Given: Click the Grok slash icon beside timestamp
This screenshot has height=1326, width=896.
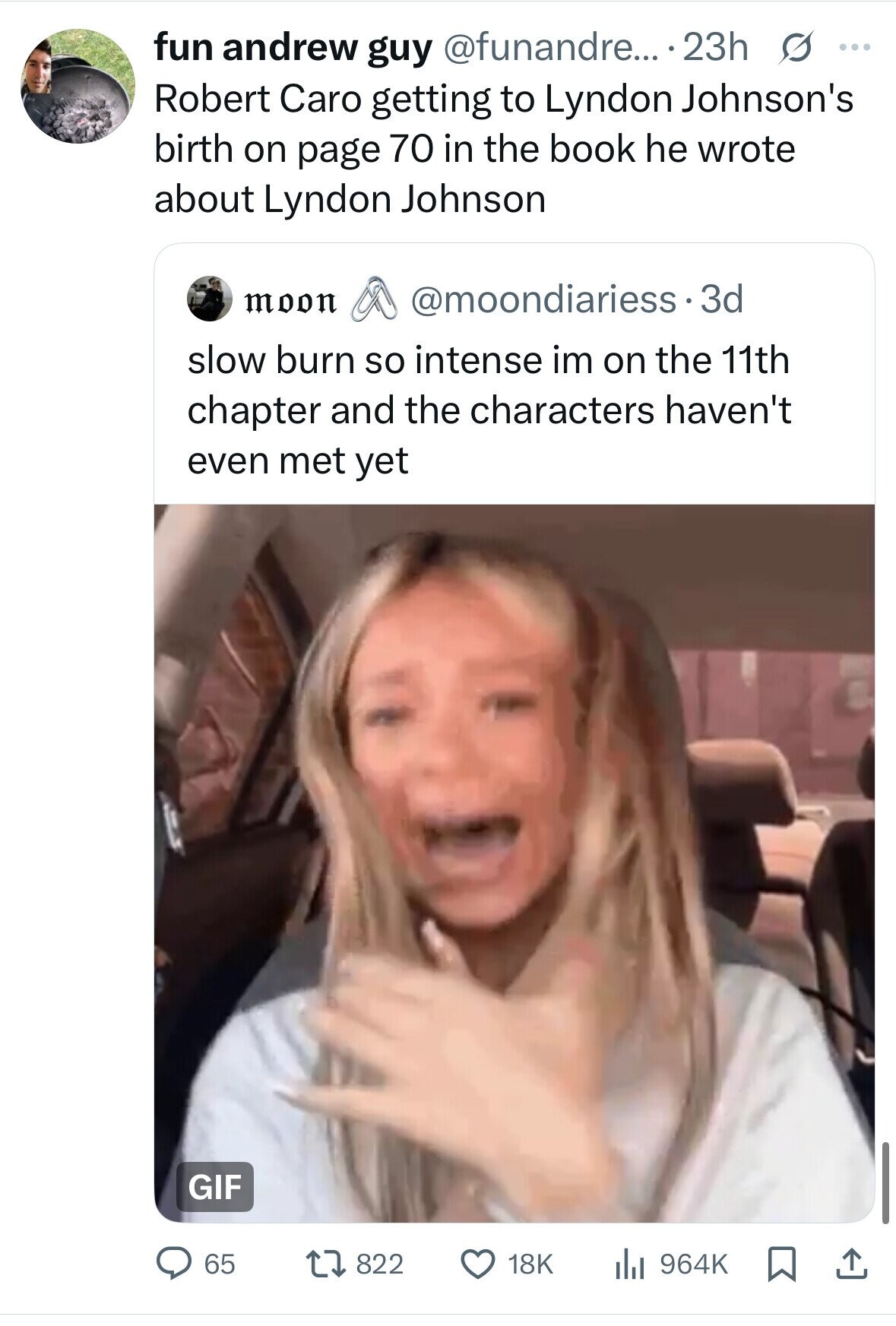Looking at the screenshot, I should pyautogui.click(x=792, y=48).
